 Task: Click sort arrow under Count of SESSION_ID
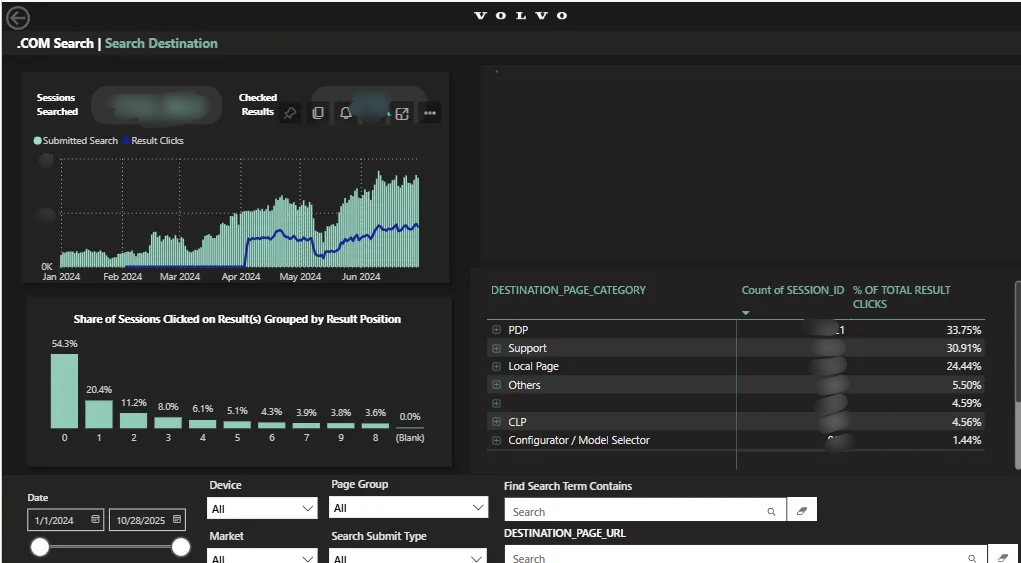point(746,313)
